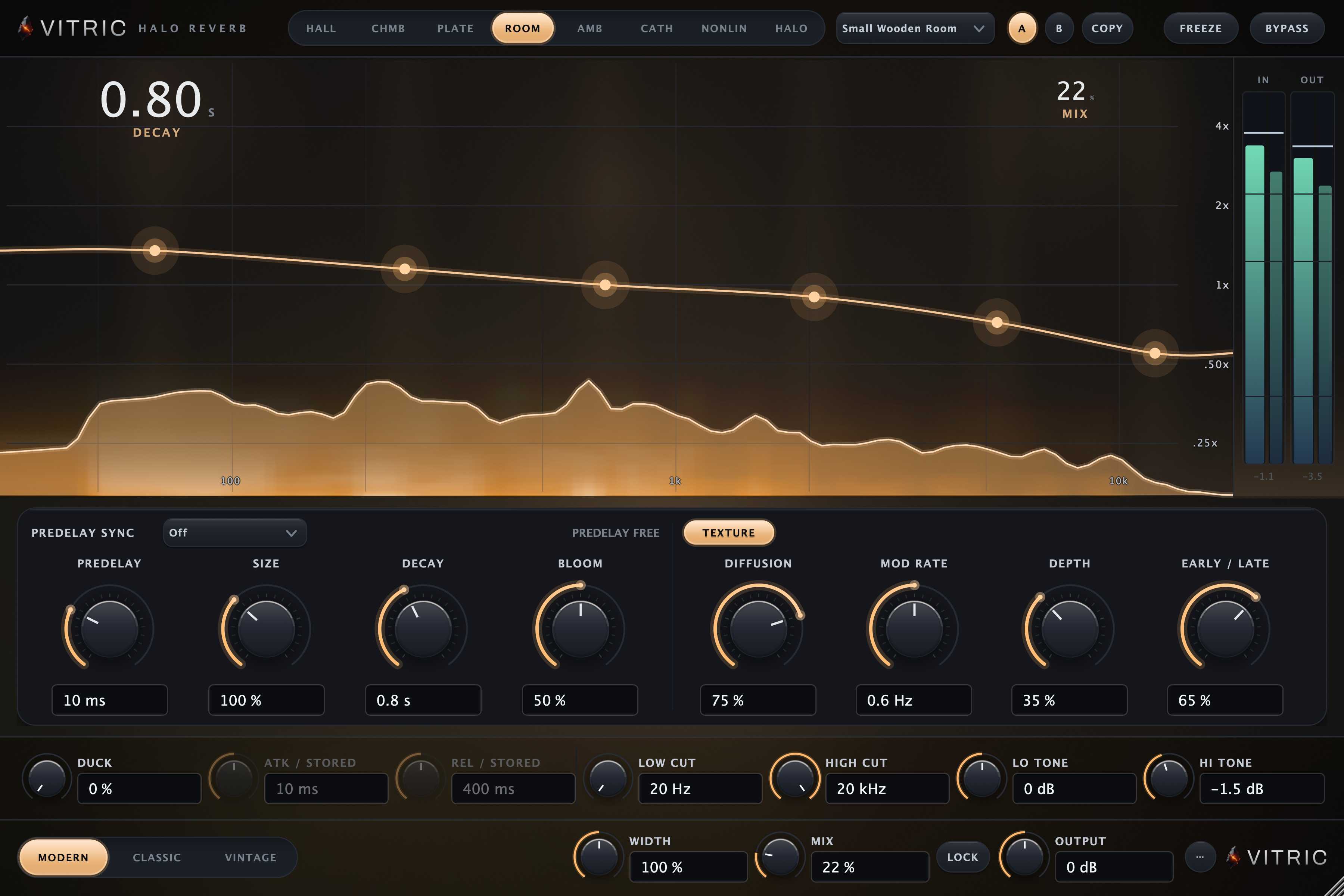The height and width of the screenshot is (896, 1344).
Task: Click the Depth 35 % value field
Action: [1070, 700]
